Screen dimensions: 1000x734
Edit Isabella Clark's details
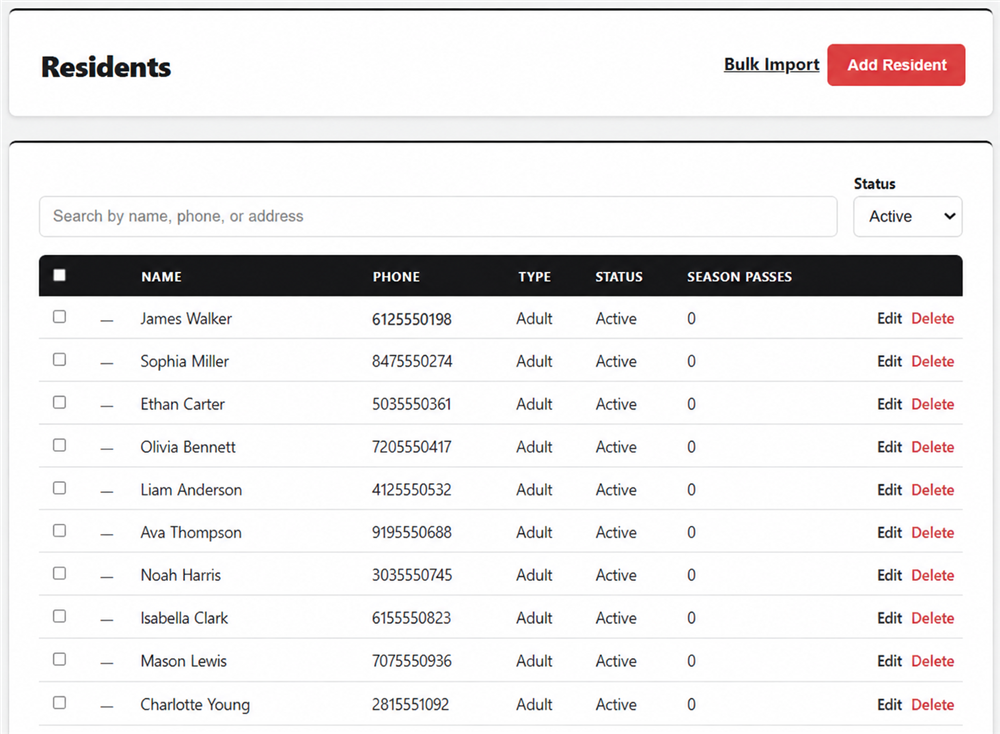coord(889,617)
